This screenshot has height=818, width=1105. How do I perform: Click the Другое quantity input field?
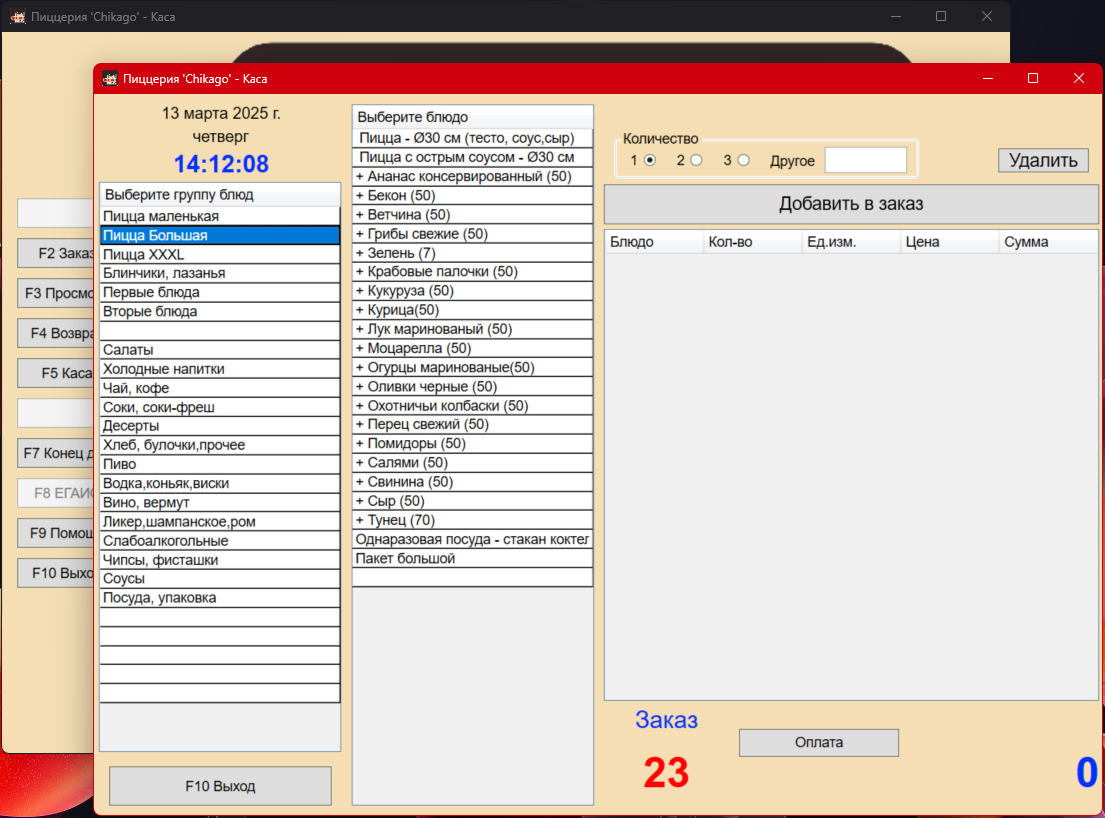coord(865,160)
